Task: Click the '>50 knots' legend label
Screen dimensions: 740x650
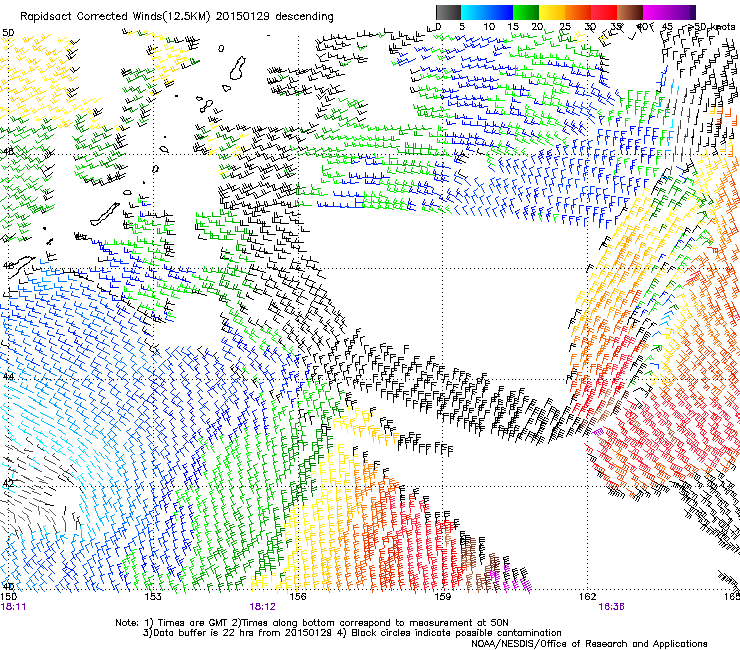Action: coord(714,27)
